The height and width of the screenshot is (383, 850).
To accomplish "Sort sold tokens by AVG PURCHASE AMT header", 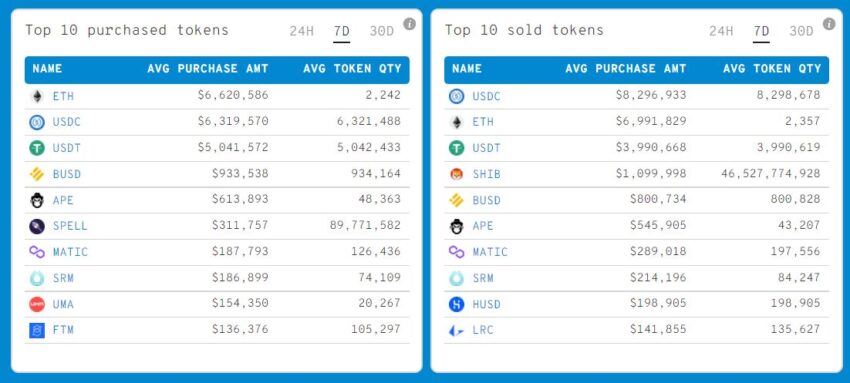I will point(626,69).
